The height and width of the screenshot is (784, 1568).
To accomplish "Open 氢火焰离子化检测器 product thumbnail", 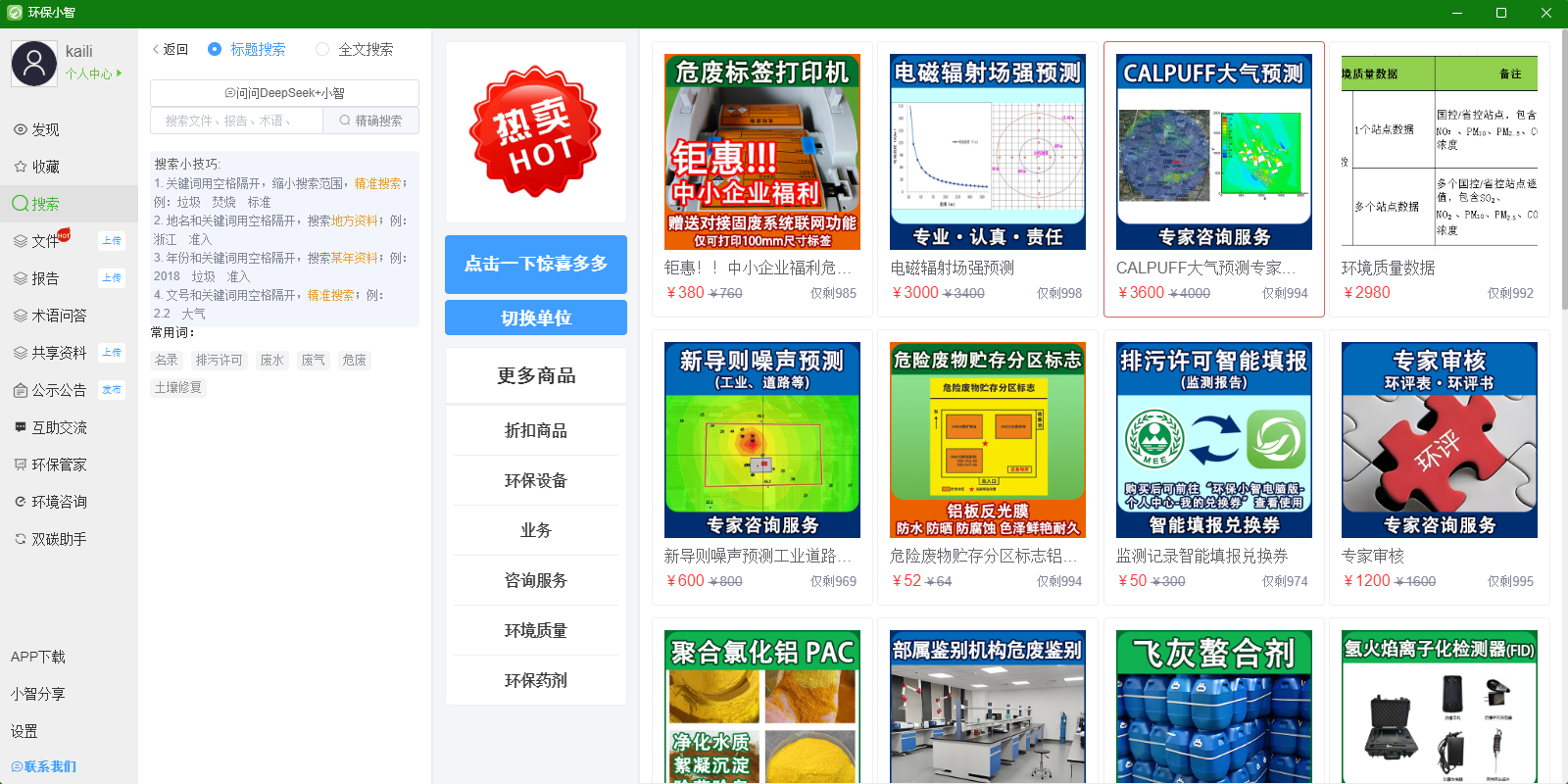I will [x=1440, y=707].
